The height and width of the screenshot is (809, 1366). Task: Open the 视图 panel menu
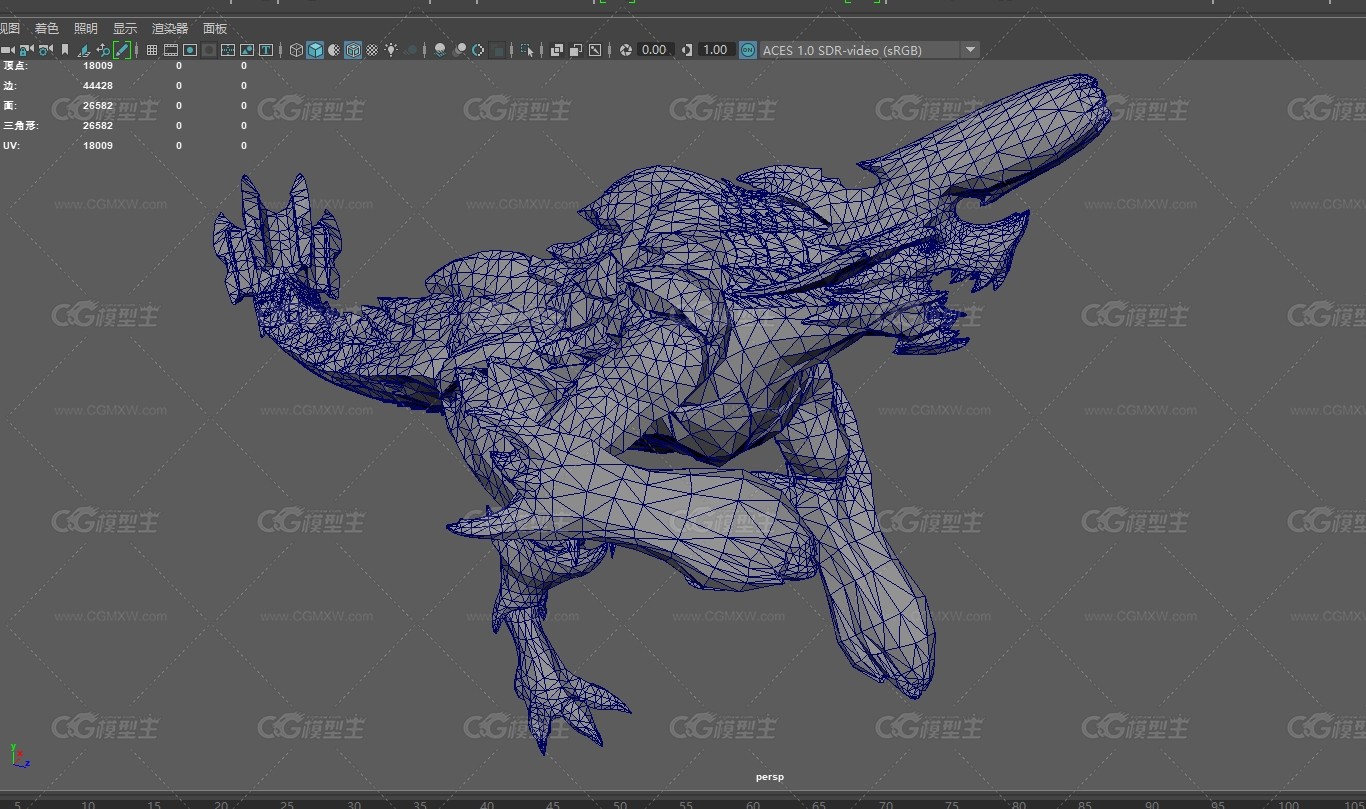[9, 29]
